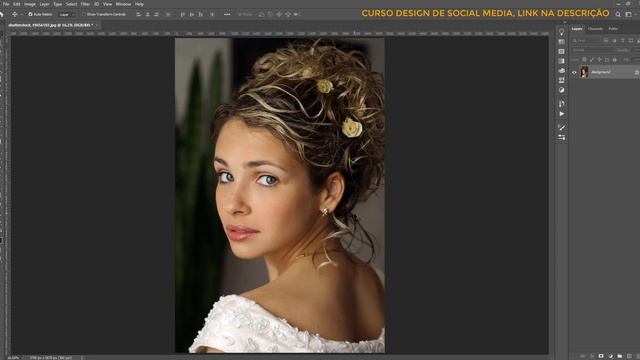Toggle the Auto-Select checkbox
This screenshot has height=360, width=640.
[30, 14]
